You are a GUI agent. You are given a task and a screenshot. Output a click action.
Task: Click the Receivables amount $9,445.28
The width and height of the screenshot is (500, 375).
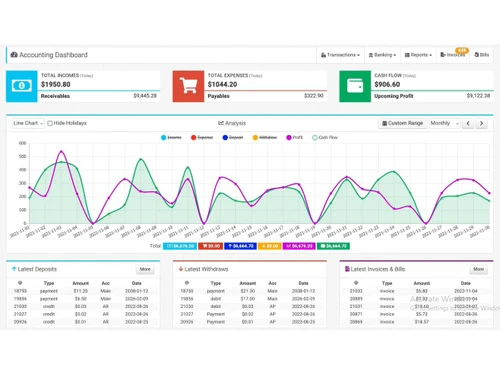[x=145, y=96]
